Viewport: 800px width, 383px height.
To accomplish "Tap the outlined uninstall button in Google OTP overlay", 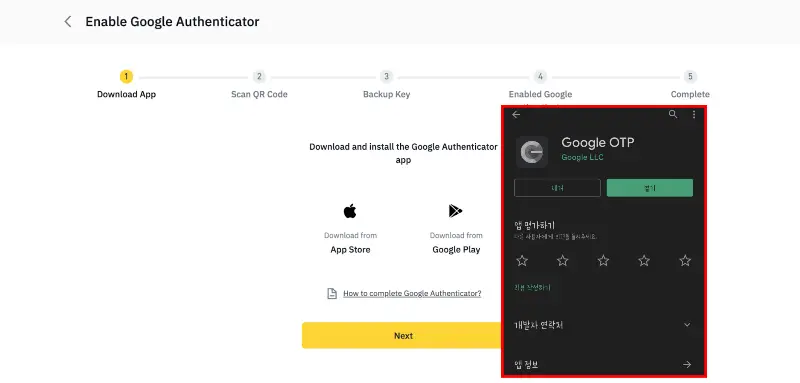I will [x=557, y=188].
